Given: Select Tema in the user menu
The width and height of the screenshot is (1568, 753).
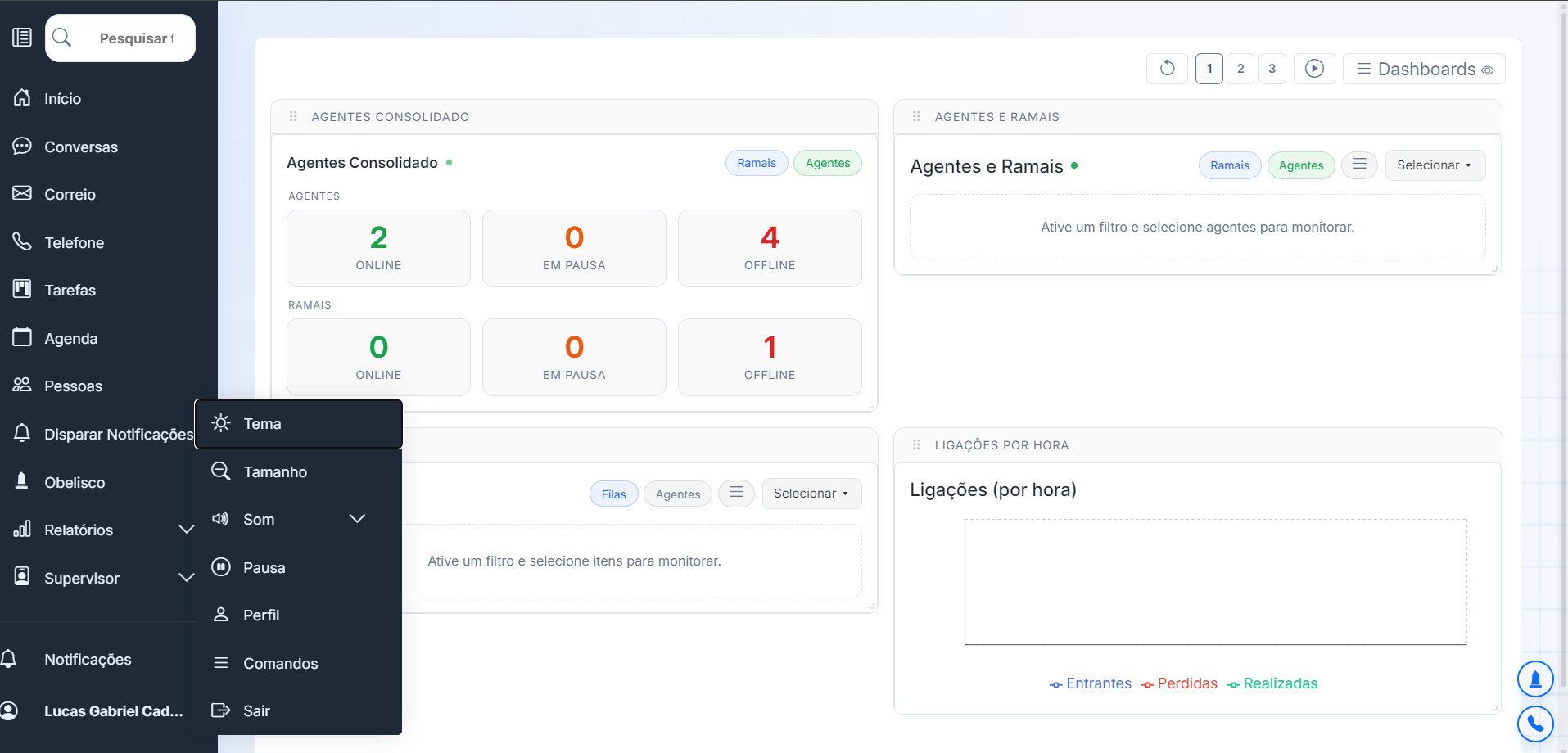Looking at the screenshot, I should click(299, 424).
